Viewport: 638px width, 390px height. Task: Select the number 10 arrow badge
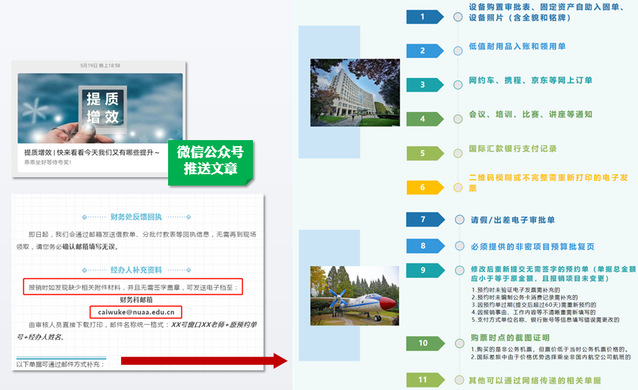425,343
